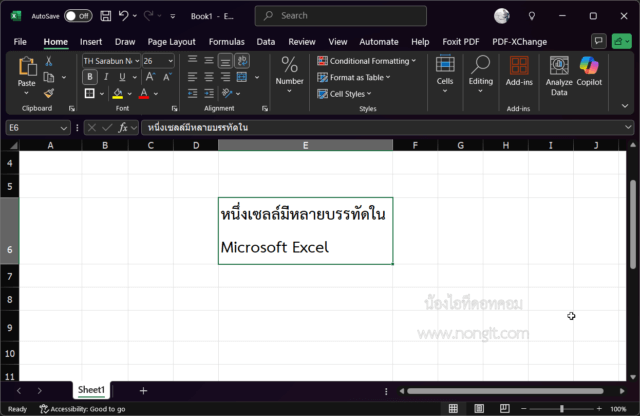640x416 pixels.
Task: Click the Decrease Indent icon
Action: [x=192, y=93]
